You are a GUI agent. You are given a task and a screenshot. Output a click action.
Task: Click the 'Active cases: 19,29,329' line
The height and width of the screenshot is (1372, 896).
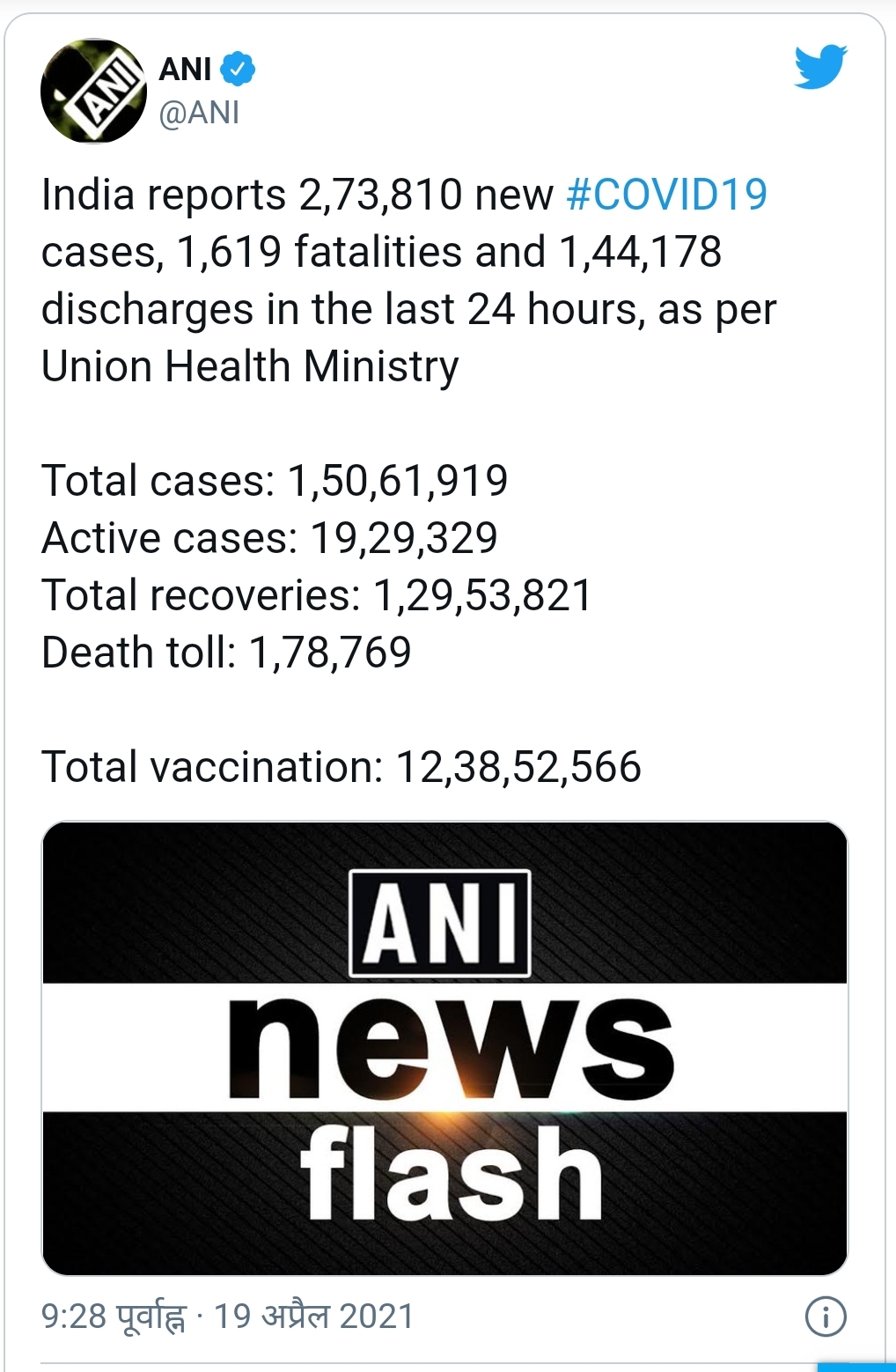point(269,538)
